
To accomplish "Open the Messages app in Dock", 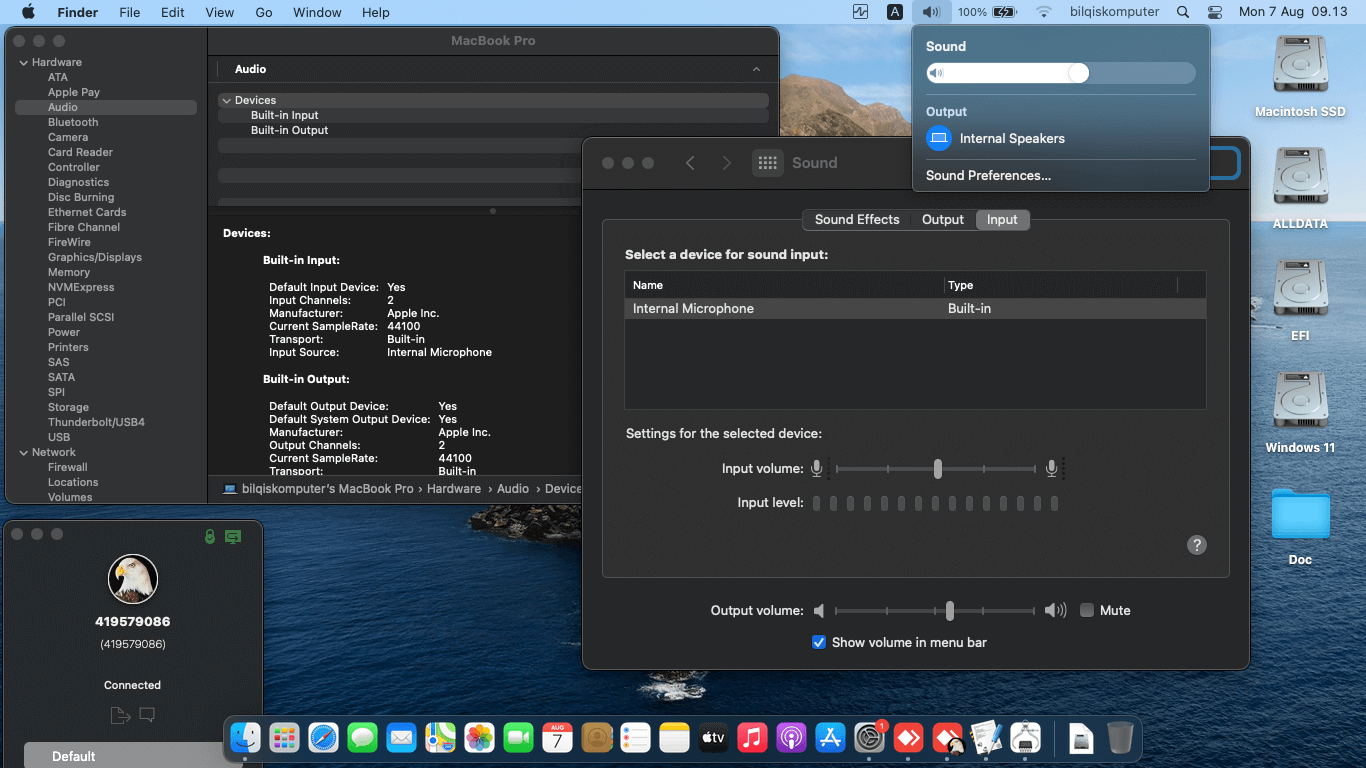I will point(363,738).
